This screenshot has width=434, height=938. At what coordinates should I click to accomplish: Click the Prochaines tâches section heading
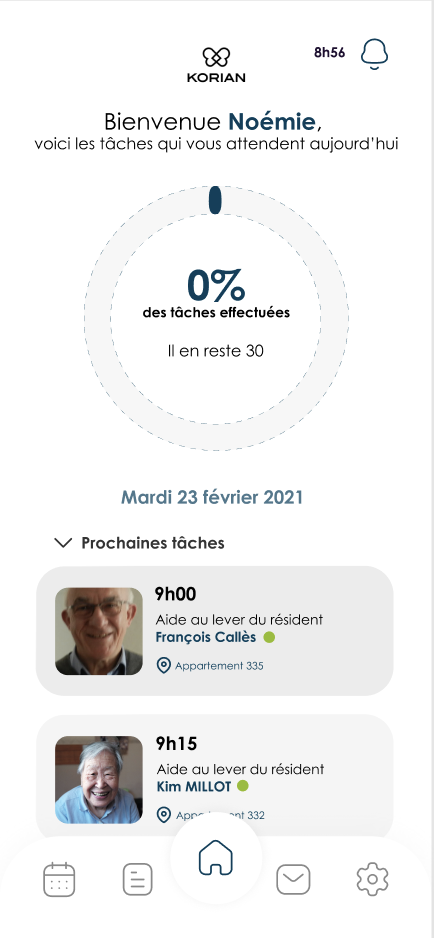153,543
